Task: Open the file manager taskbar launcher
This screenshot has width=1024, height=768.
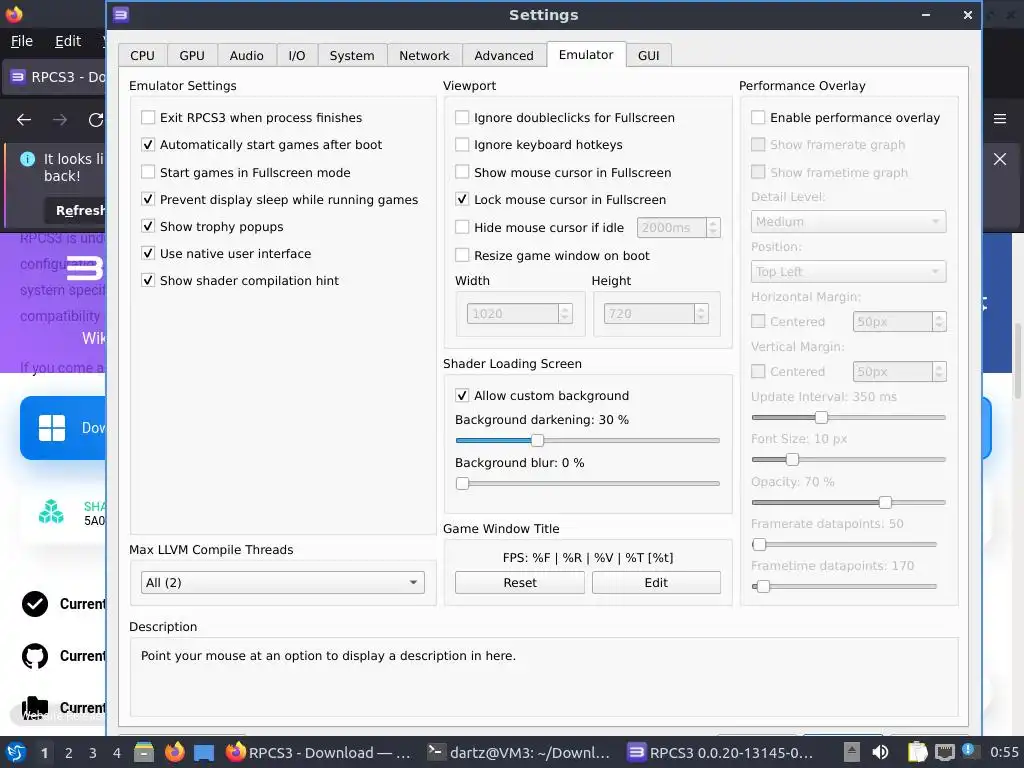Action: [144, 752]
